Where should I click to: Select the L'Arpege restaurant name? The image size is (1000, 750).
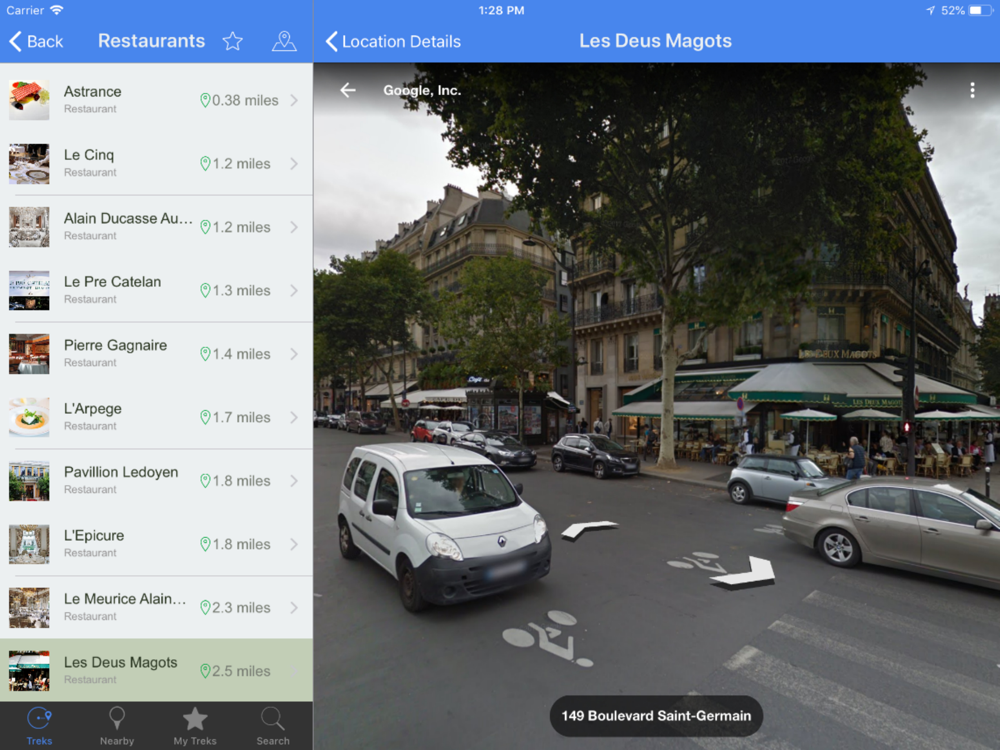tap(92, 409)
